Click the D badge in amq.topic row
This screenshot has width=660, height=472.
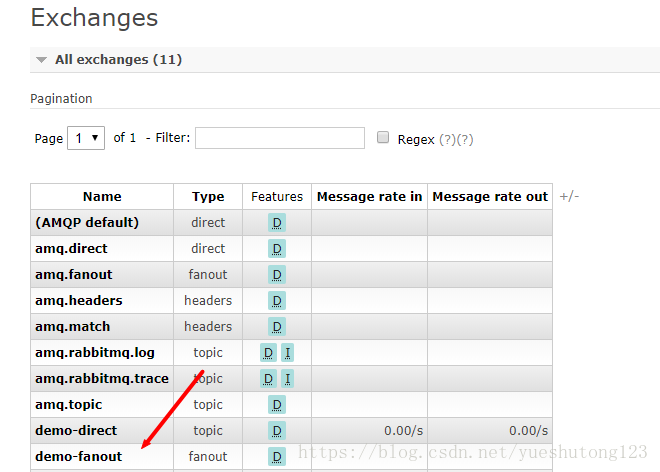(x=277, y=404)
